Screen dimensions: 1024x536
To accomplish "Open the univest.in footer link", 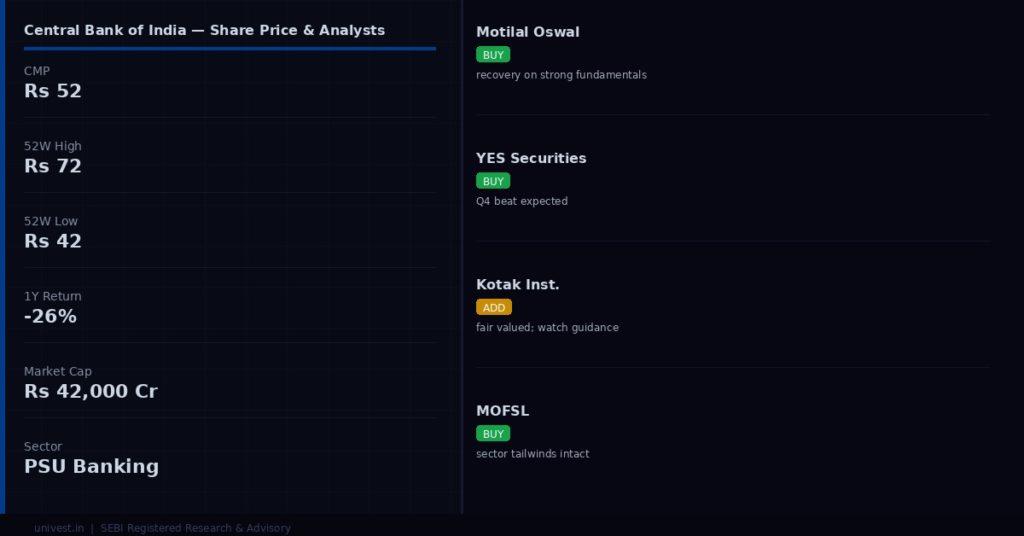I will 59,528.
